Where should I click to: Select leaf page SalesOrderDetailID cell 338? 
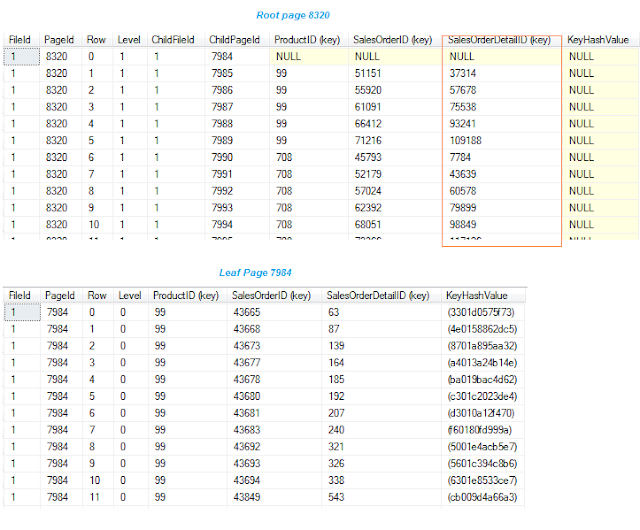point(382,481)
